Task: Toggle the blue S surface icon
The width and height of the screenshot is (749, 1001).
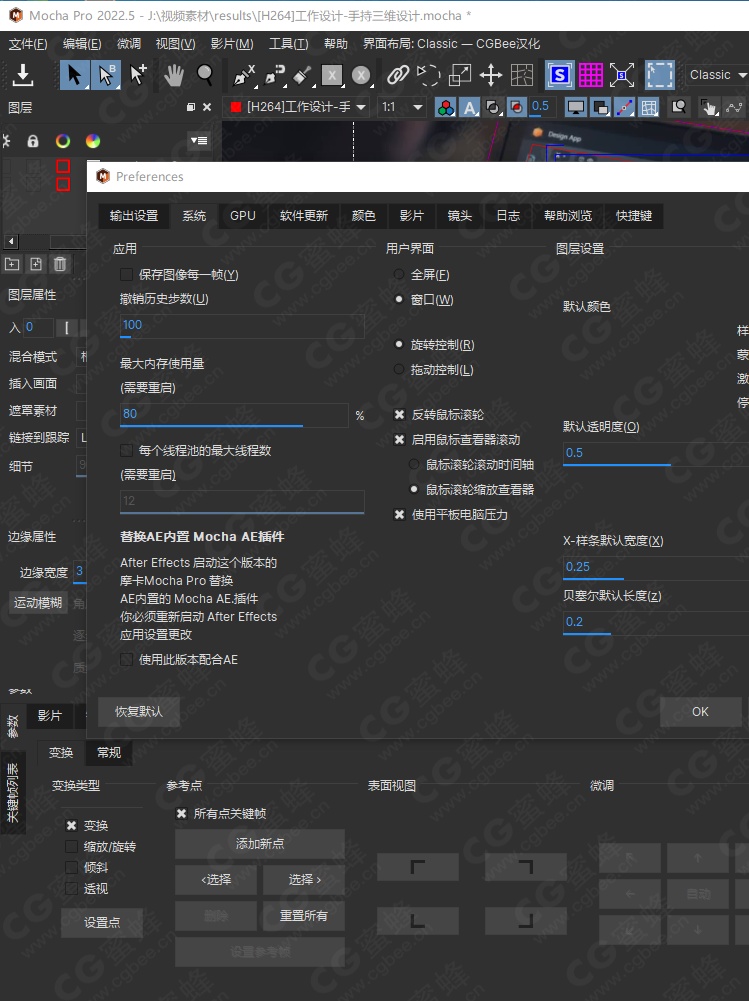Action: pos(559,75)
